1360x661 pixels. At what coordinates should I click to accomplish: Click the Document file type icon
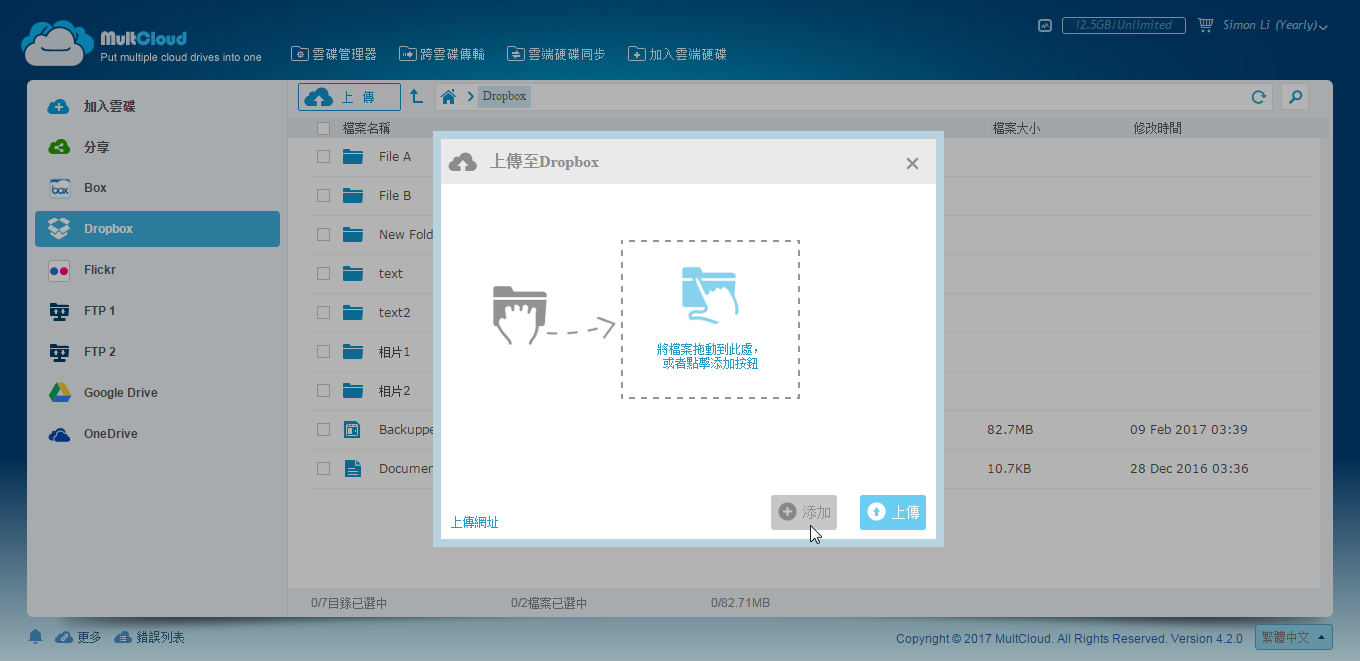352,468
